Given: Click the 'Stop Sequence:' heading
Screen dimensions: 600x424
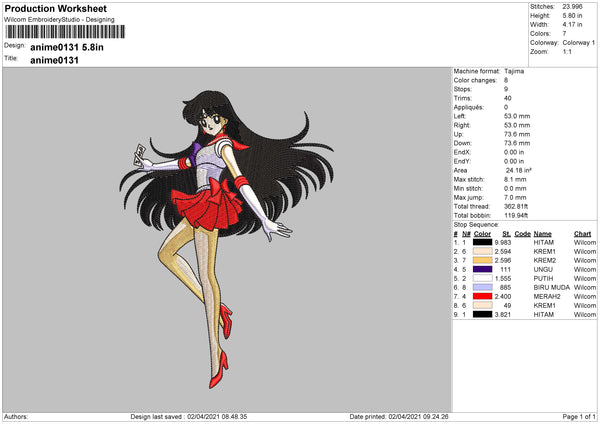Looking at the screenshot, I should (476, 225).
